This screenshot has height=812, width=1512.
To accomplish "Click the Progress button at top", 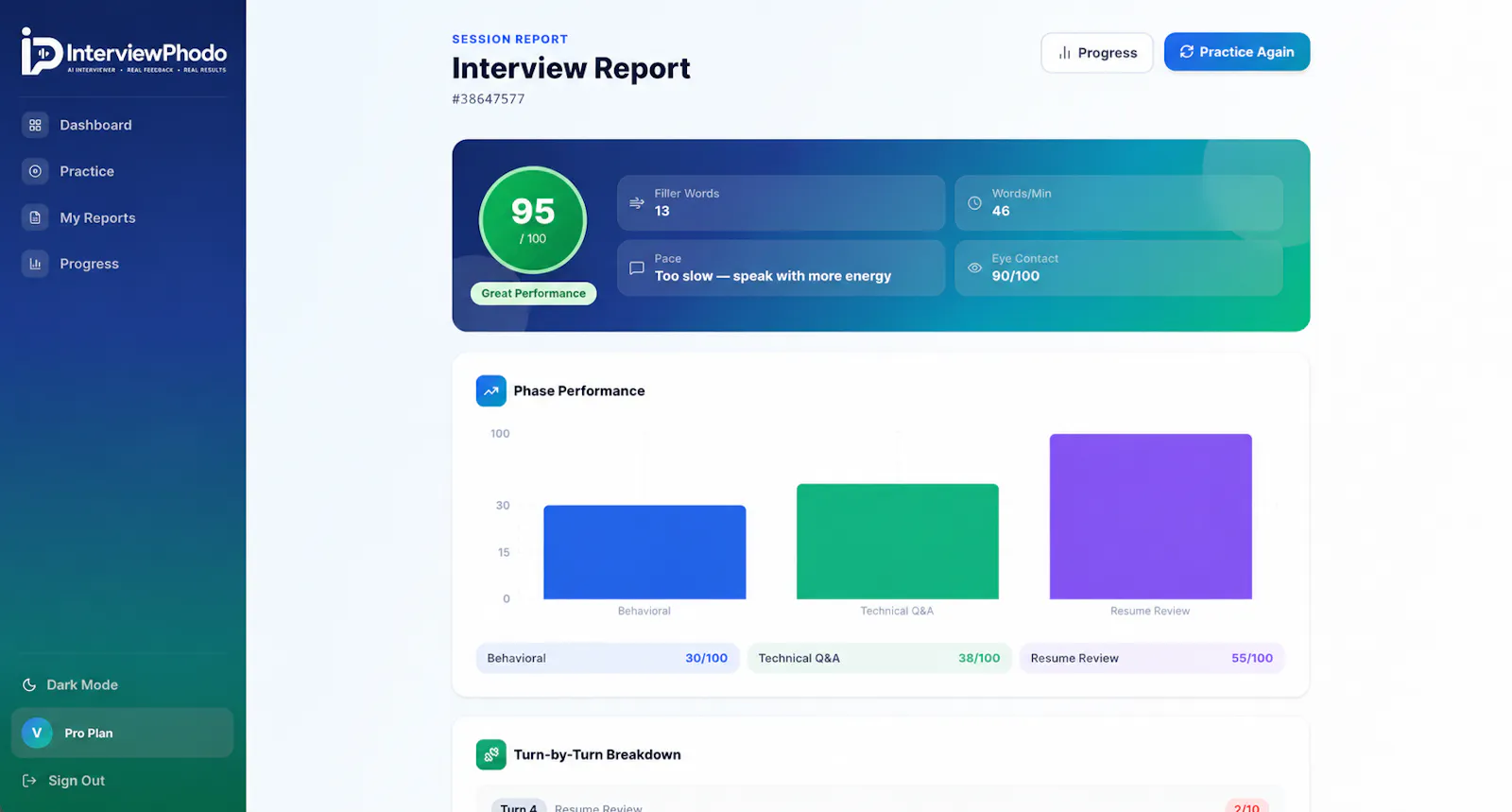I will pyautogui.click(x=1097, y=53).
